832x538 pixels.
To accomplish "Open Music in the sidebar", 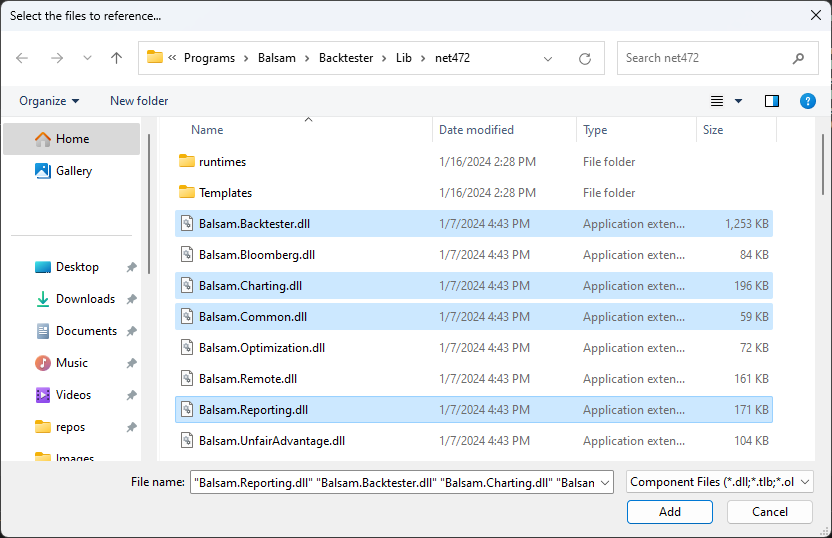I will (x=72, y=363).
